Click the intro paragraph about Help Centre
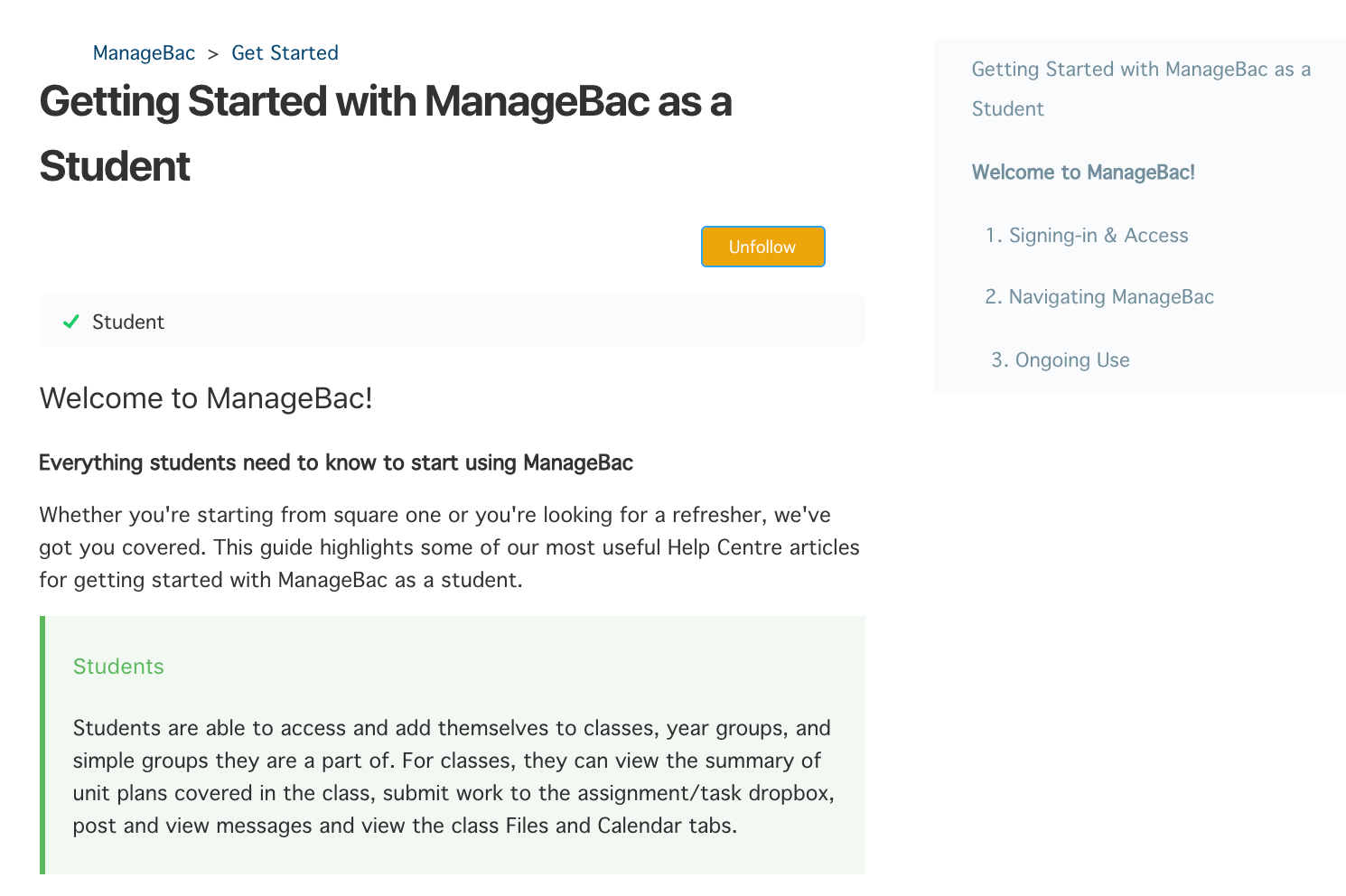 pyautogui.click(x=449, y=547)
